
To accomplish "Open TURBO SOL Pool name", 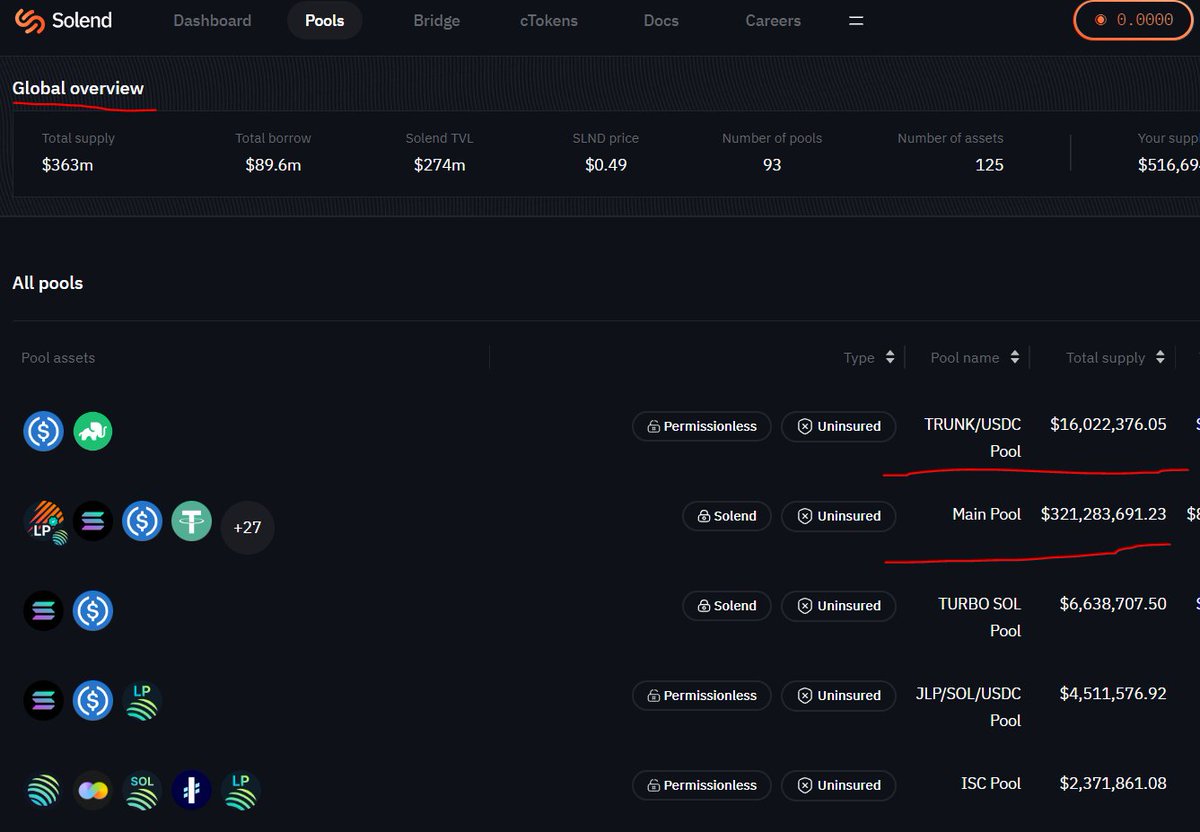I will tap(980, 617).
